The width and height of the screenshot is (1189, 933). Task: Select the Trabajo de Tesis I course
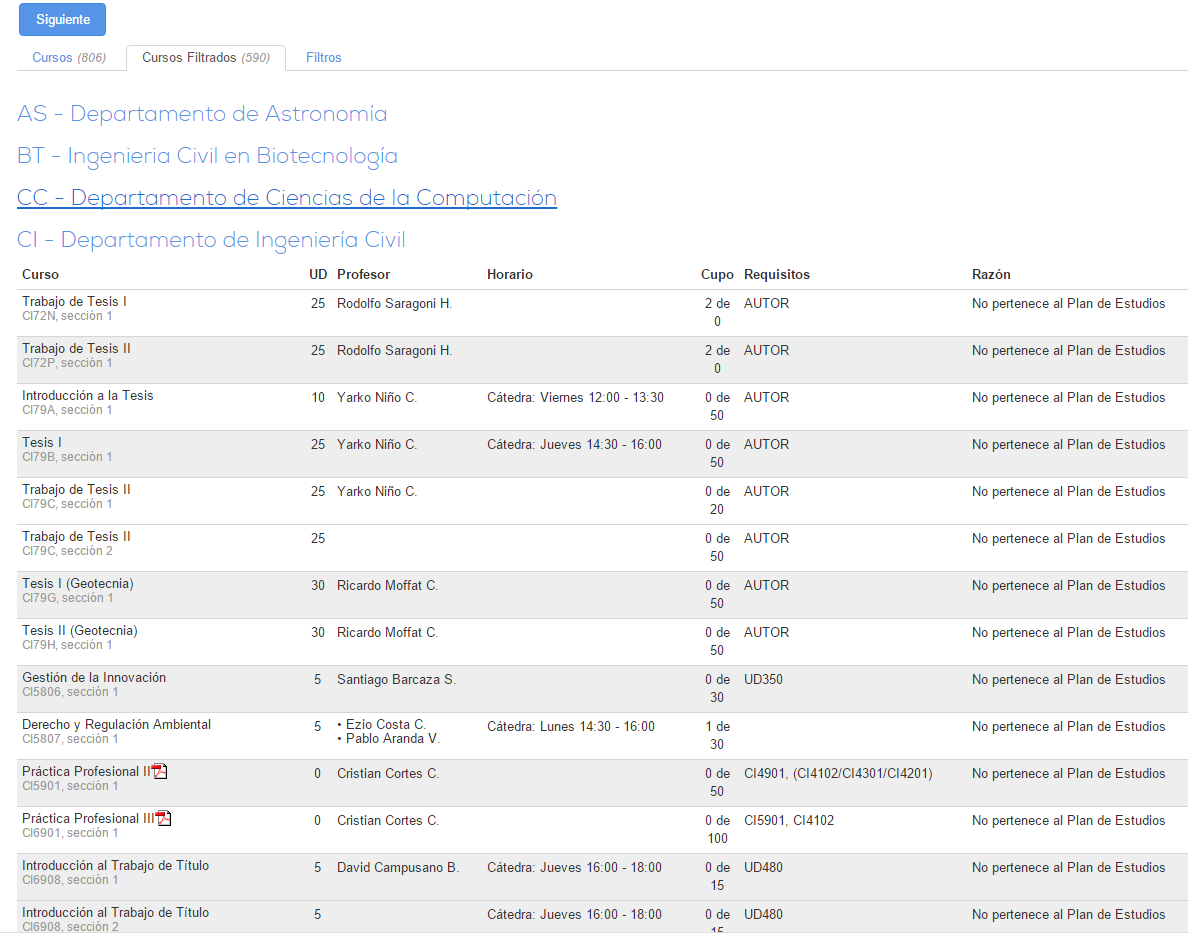(74, 302)
